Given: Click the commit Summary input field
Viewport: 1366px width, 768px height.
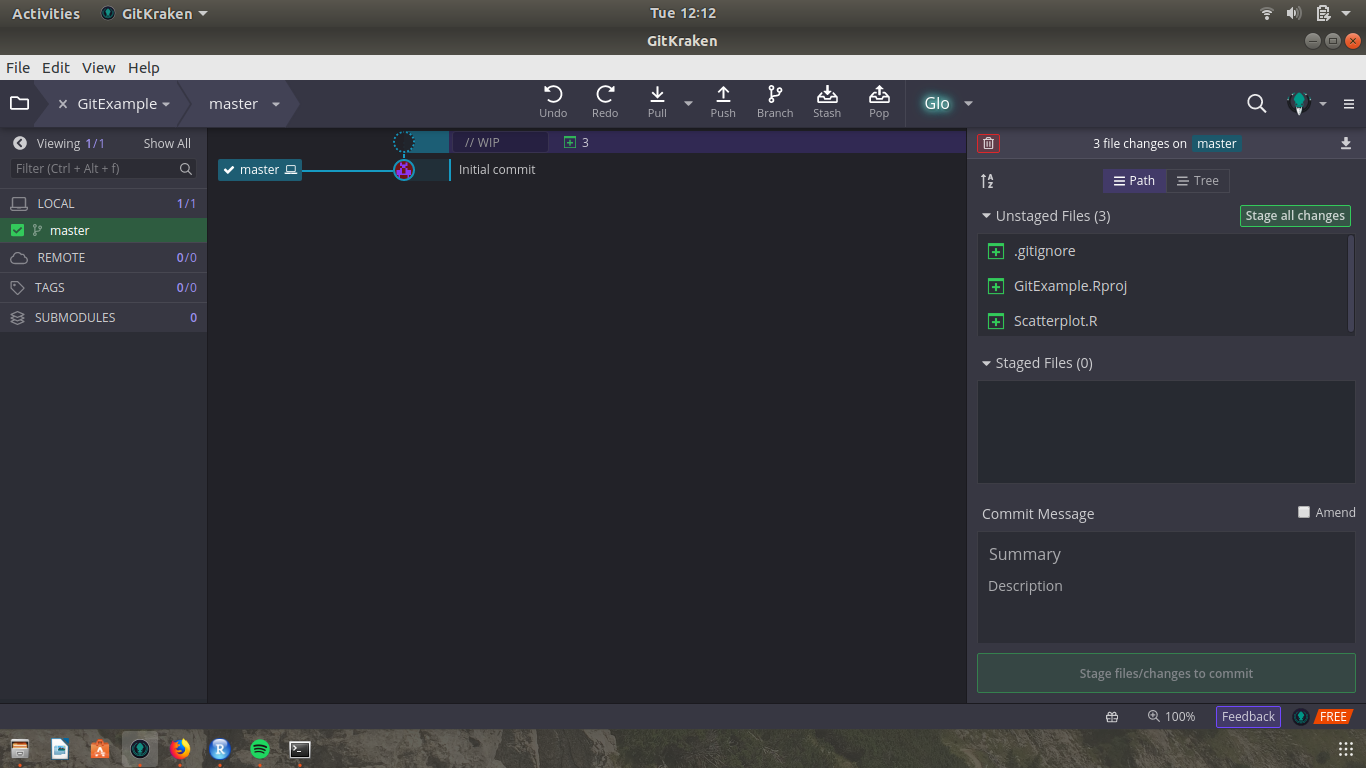Looking at the screenshot, I should point(1165,554).
